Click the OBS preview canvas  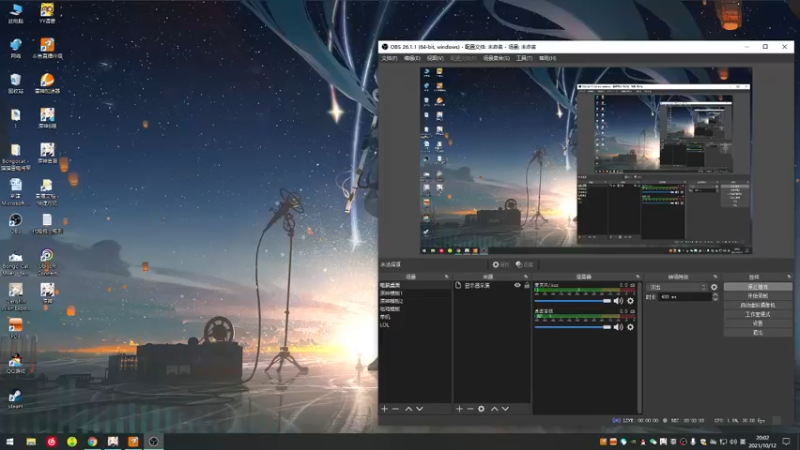(x=586, y=161)
